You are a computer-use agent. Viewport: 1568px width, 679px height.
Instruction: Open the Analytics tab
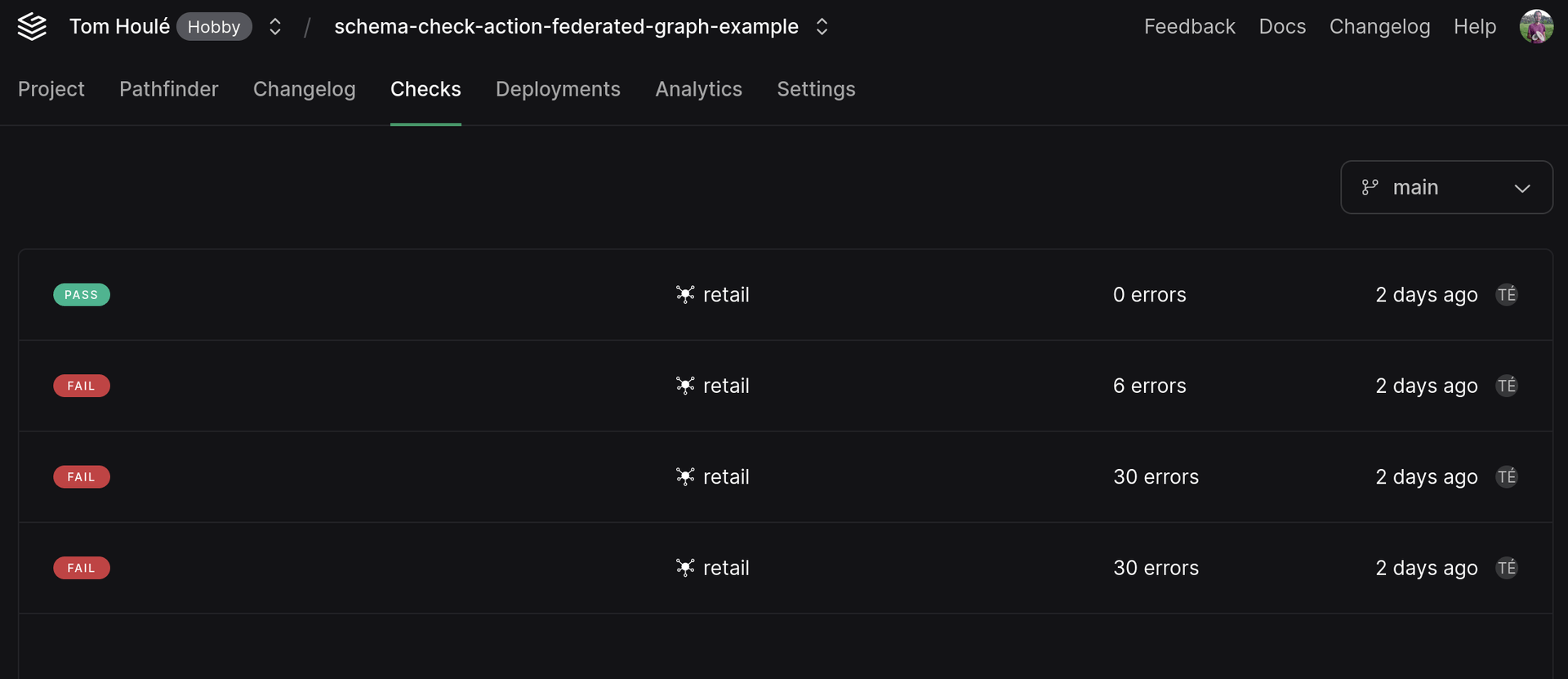coord(698,89)
